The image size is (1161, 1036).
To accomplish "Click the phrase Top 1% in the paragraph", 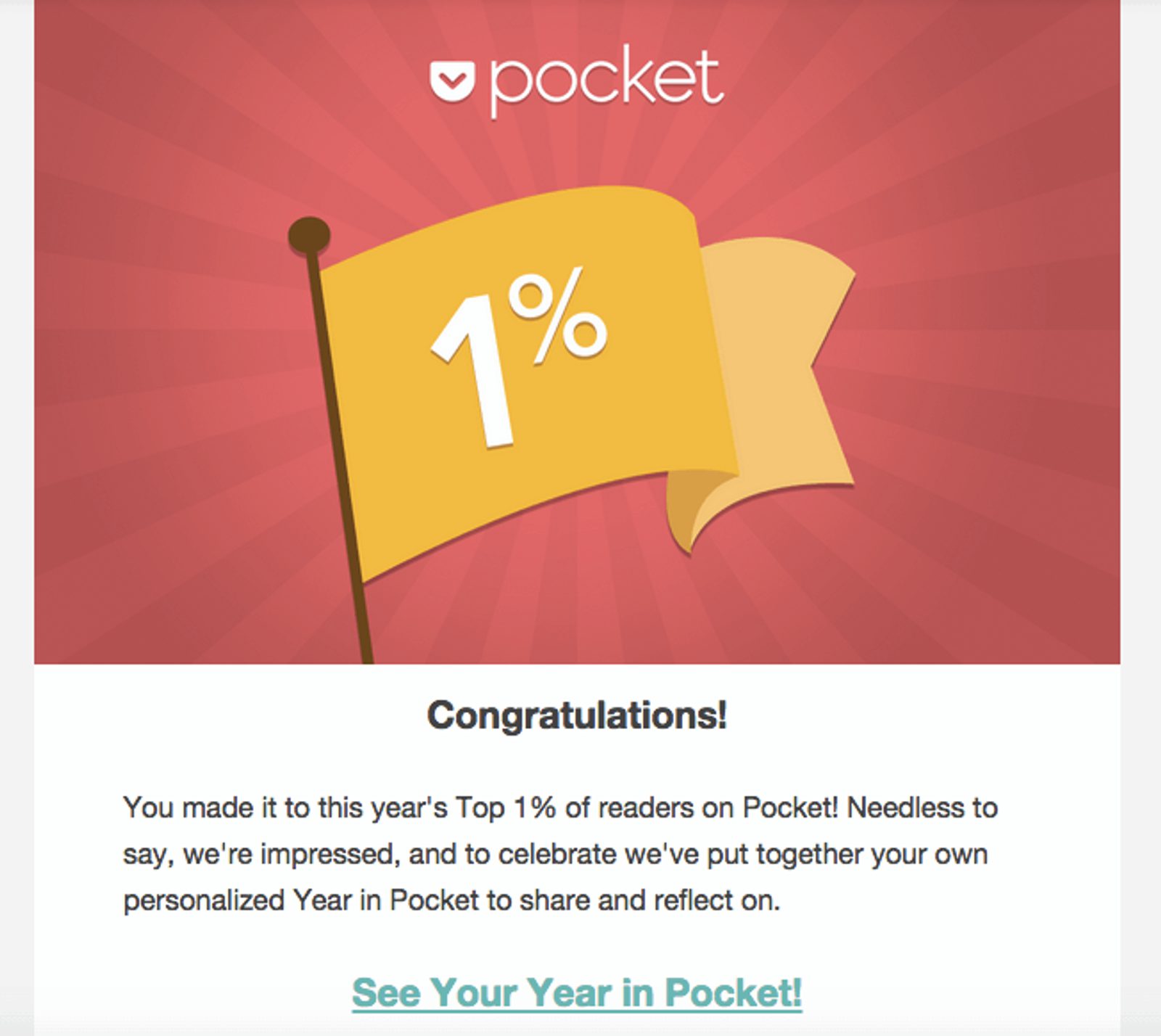I will 508,805.
